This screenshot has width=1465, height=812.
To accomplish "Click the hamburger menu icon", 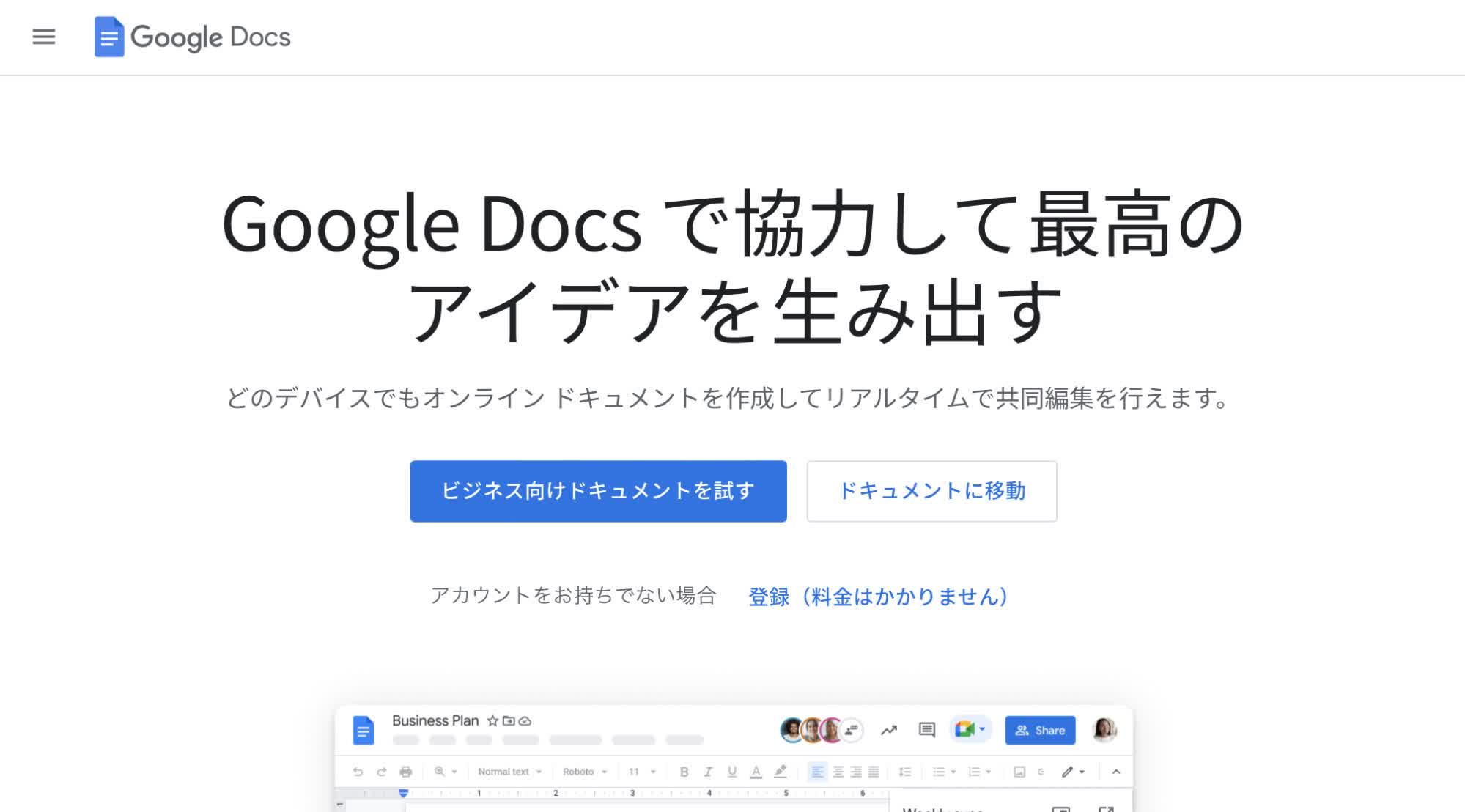I will [x=44, y=37].
